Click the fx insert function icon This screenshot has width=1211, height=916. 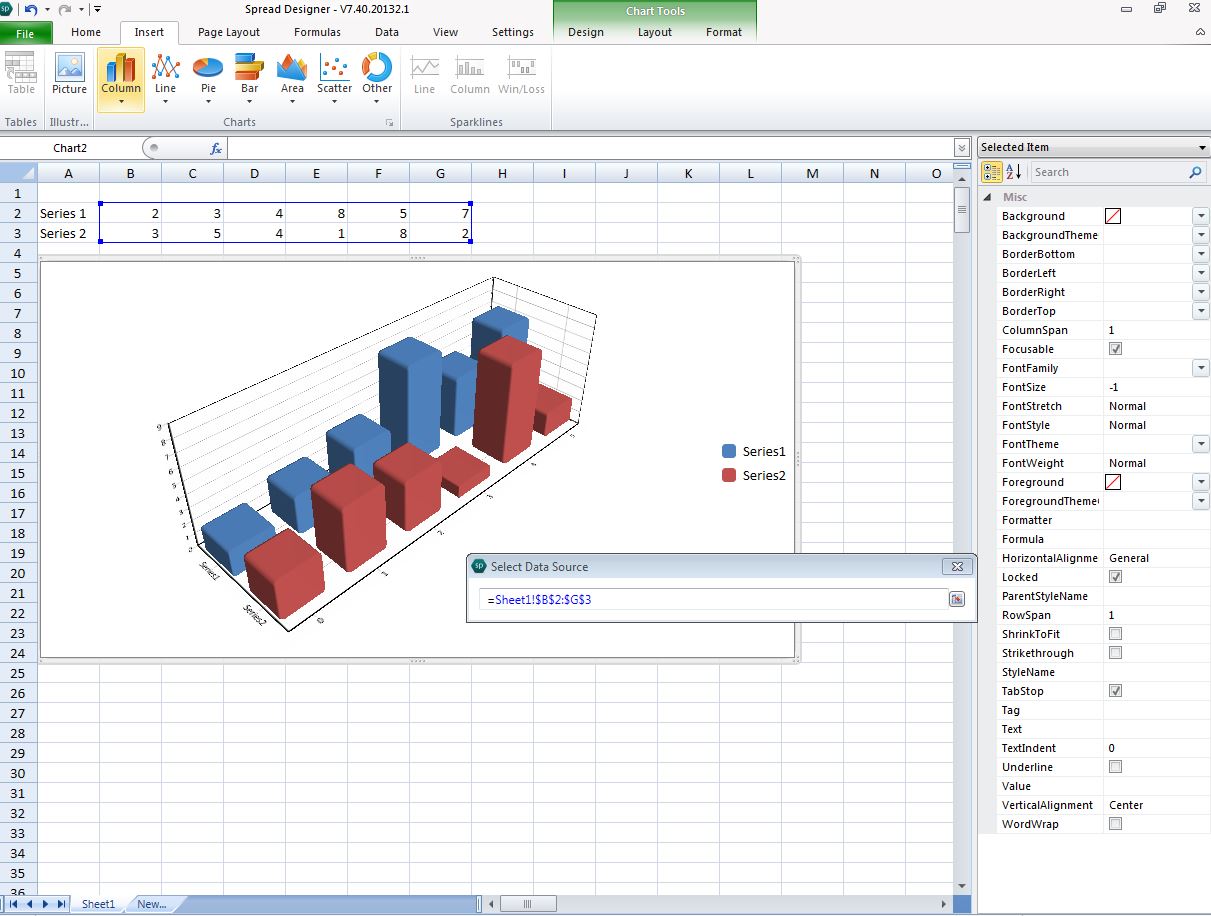click(215, 148)
